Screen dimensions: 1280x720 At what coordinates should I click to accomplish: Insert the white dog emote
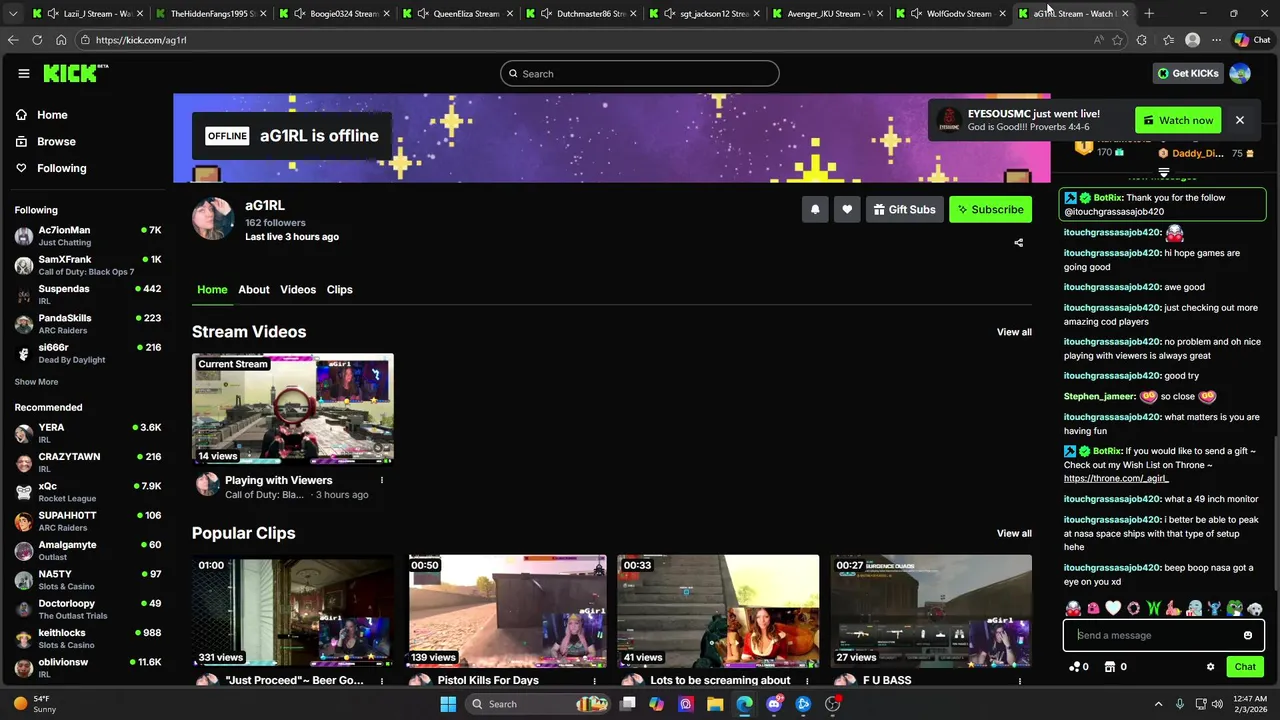(x=1255, y=608)
